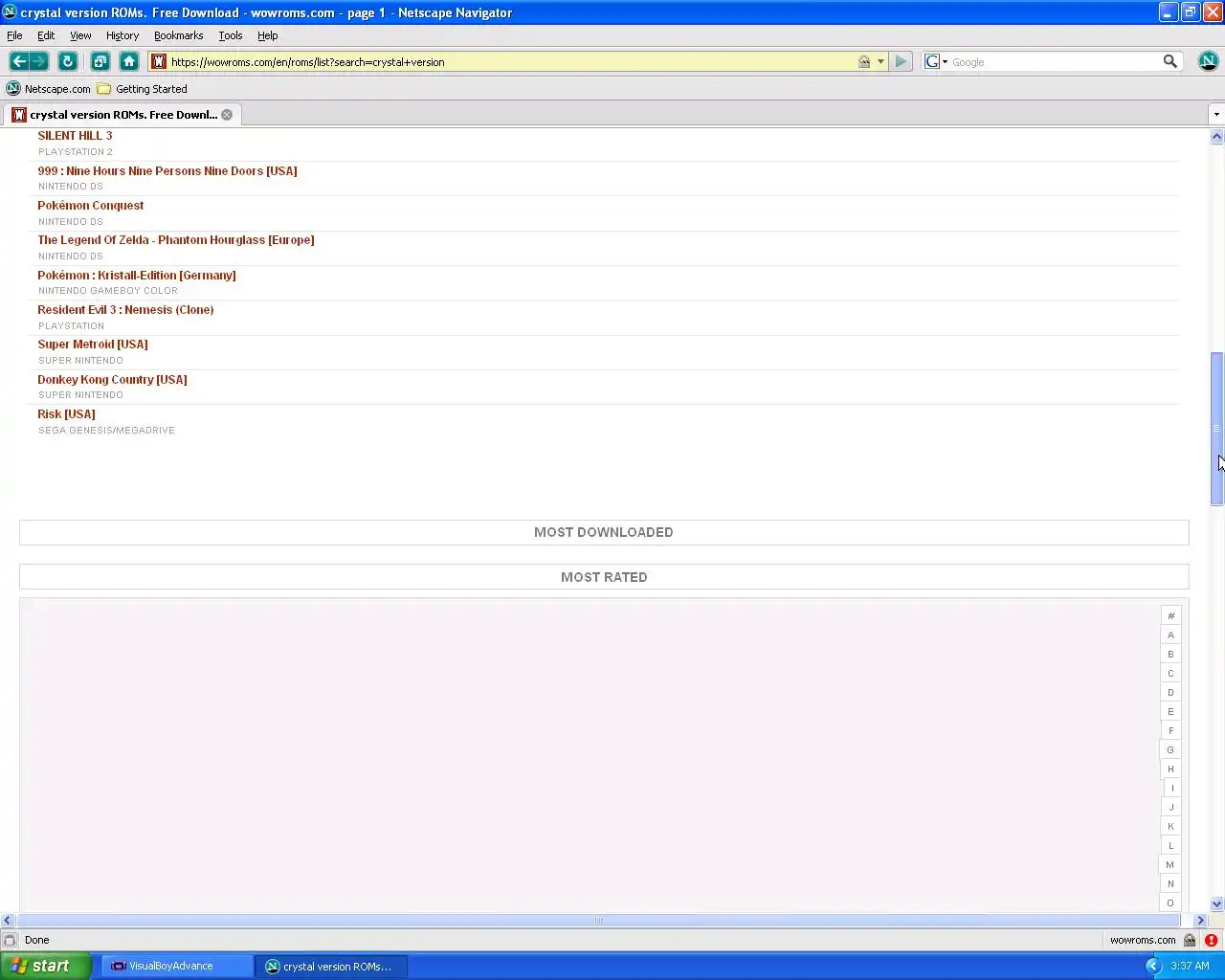Screen dimensions: 1225x980
Task: Click the vertical scrollbar up arrow
Action: click(1216, 137)
